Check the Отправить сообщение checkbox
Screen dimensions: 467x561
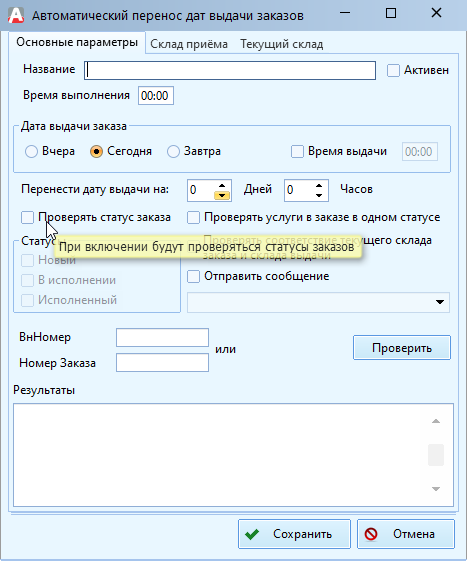tap(193, 276)
